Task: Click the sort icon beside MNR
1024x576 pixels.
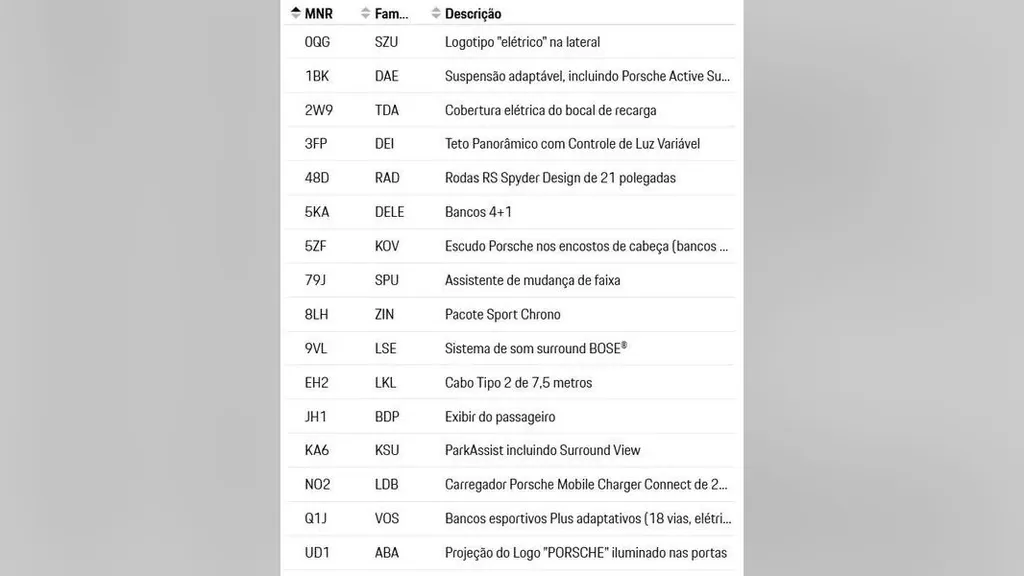Action: [294, 13]
